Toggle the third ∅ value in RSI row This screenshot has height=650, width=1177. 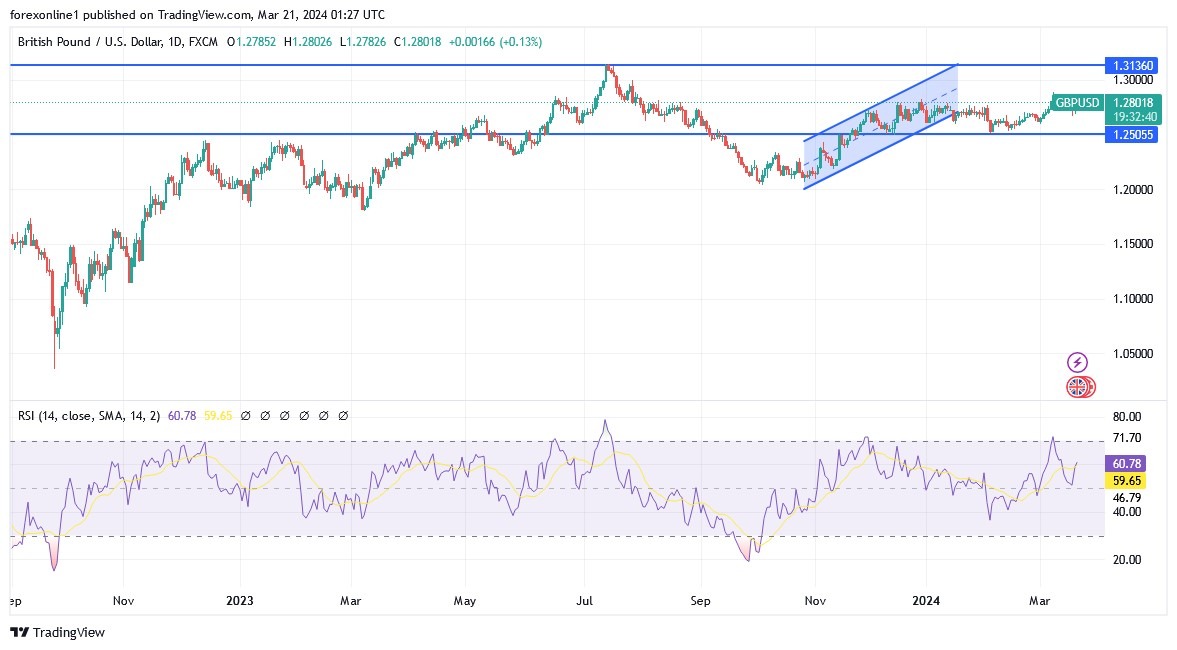point(283,415)
